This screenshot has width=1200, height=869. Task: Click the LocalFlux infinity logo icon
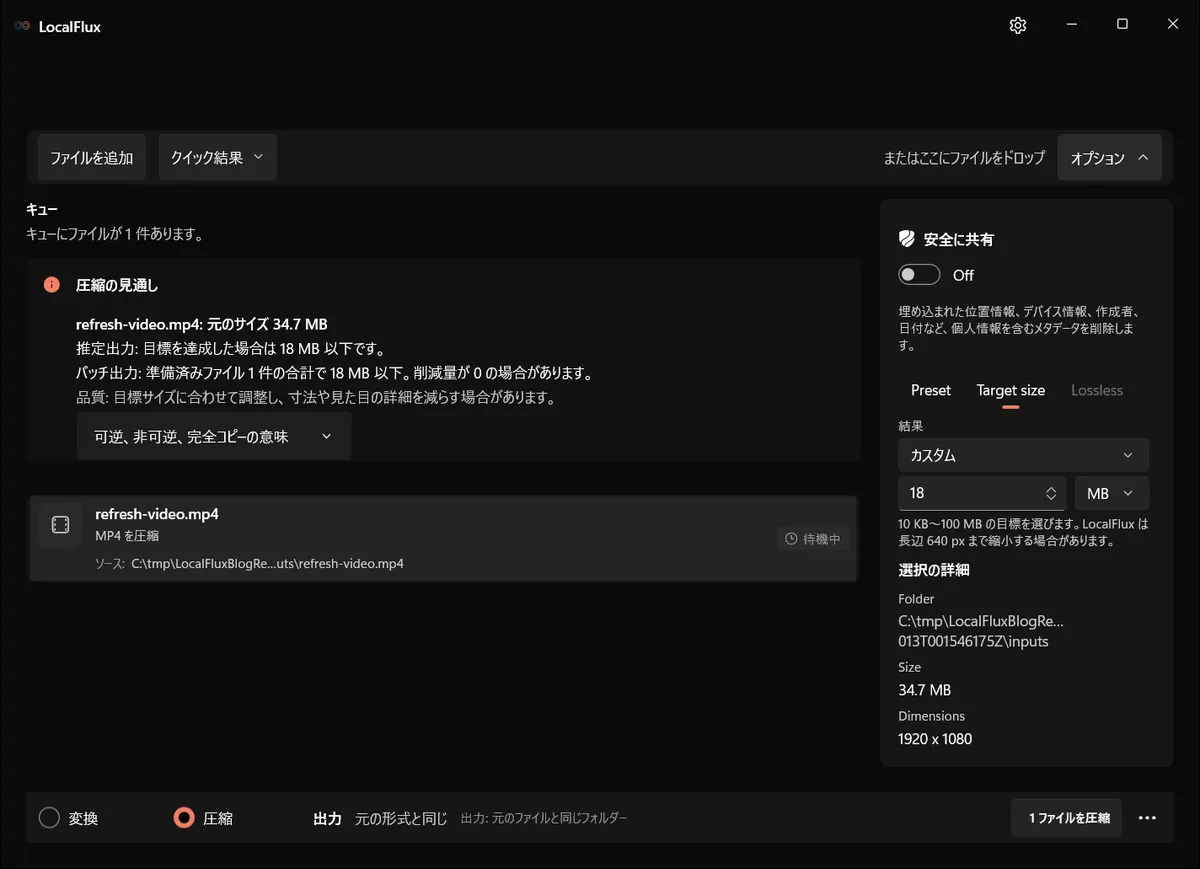pos(22,27)
